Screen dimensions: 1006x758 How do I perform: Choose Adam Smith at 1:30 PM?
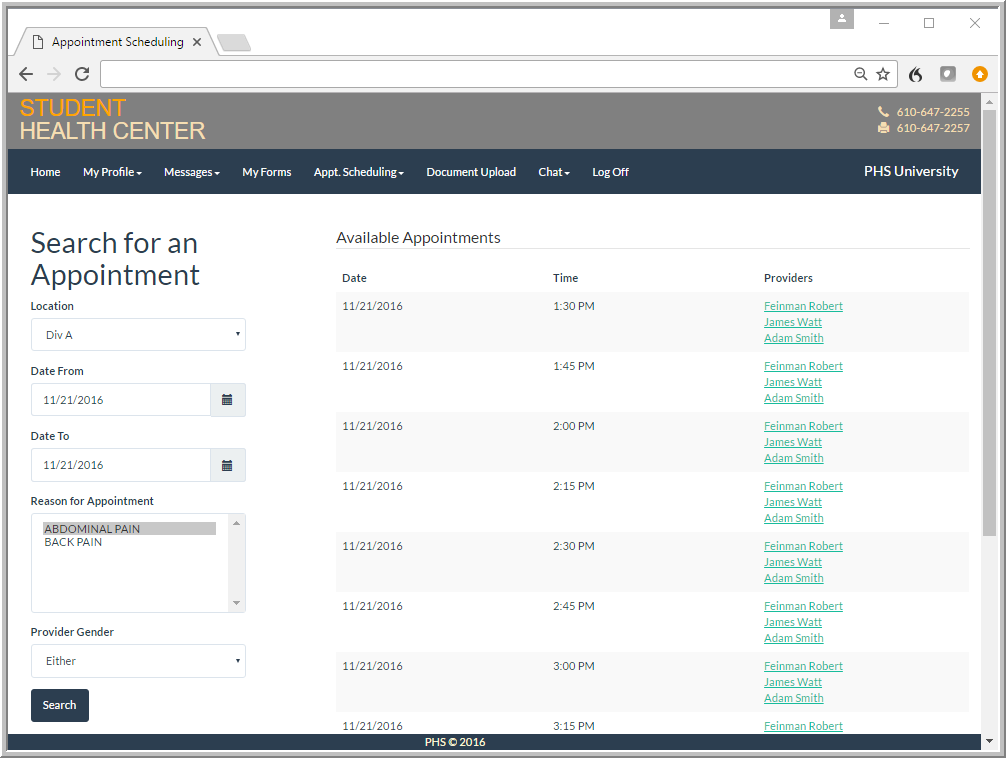(x=794, y=338)
